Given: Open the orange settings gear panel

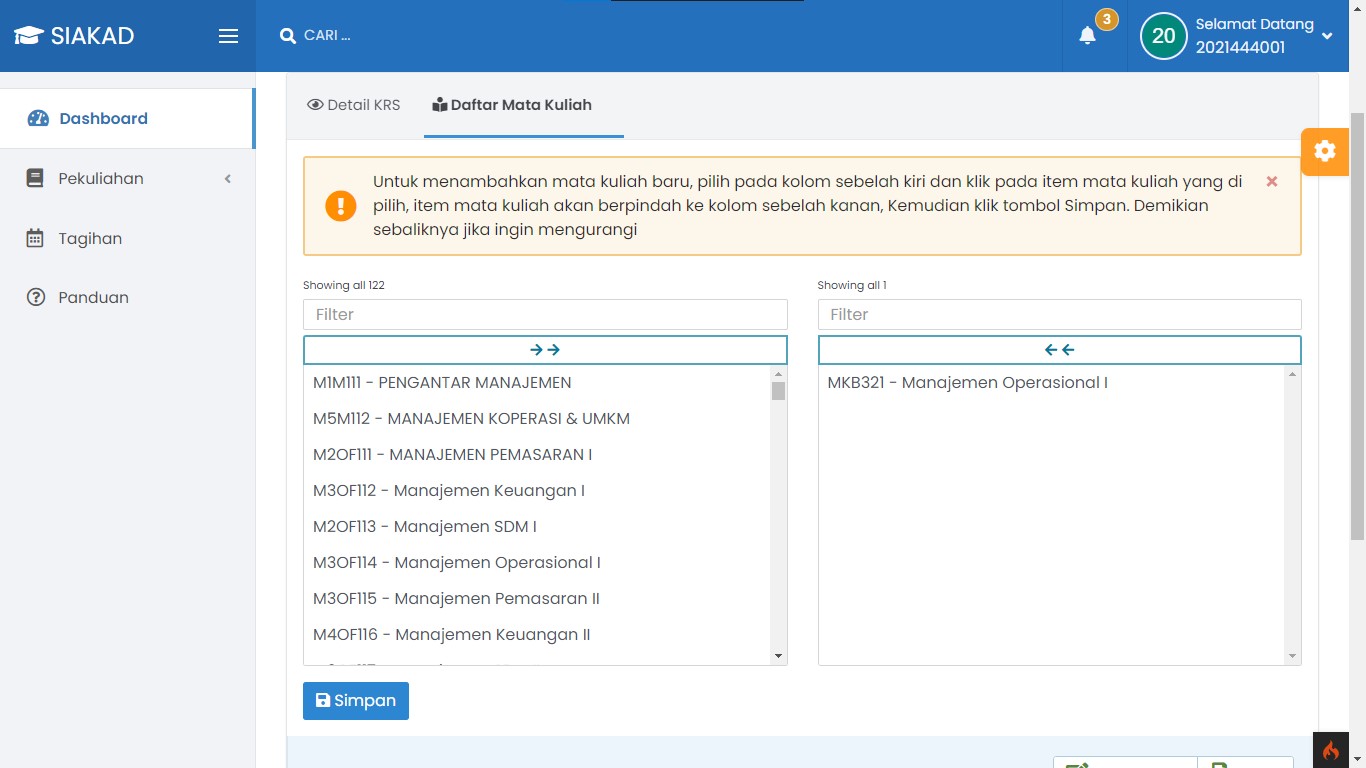Looking at the screenshot, I should pyautogui.click(x=1325, y=151).
